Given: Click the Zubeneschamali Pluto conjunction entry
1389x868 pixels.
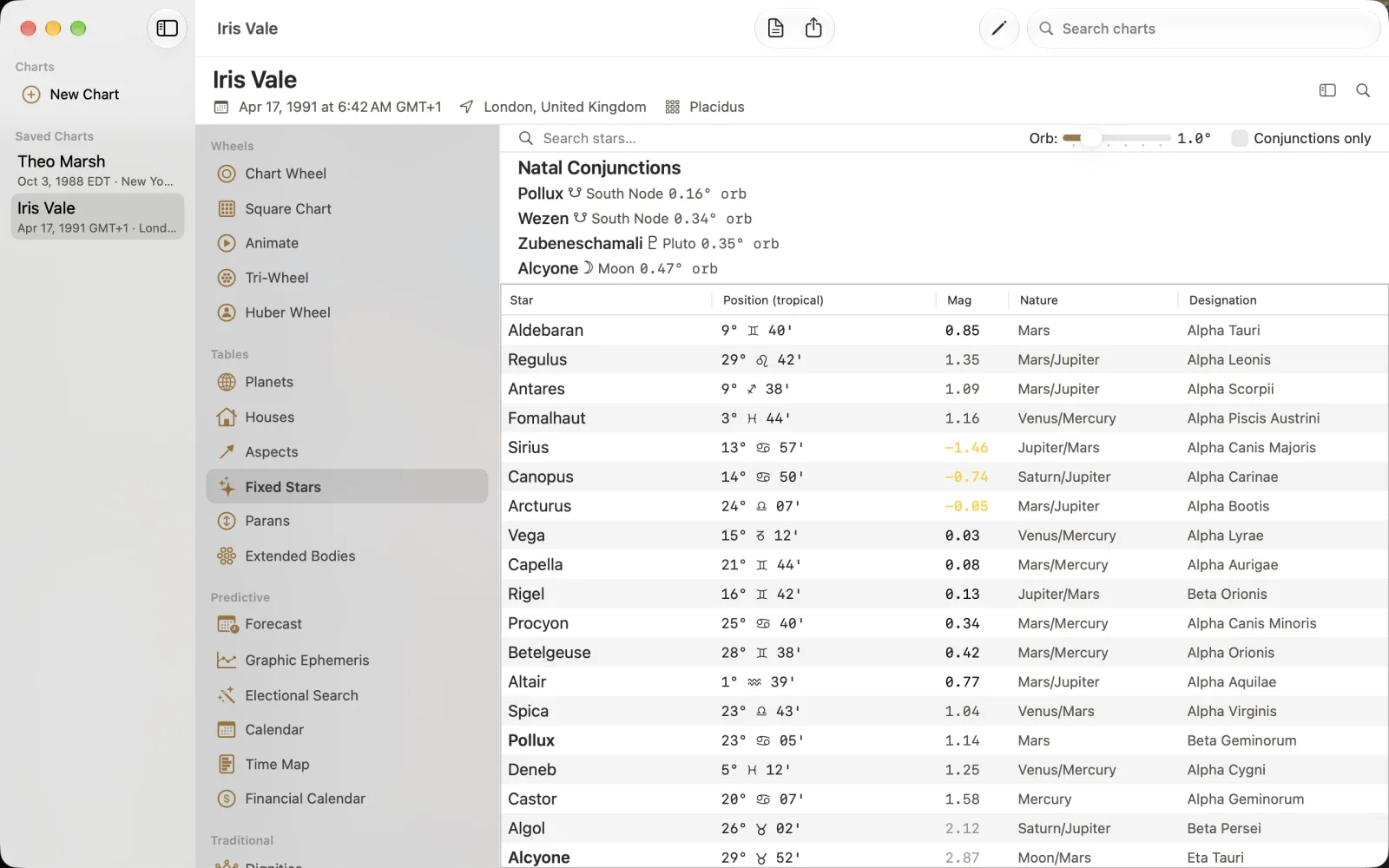Looking at the screenshot, I should pyautogui.click(x=648, y=244).
